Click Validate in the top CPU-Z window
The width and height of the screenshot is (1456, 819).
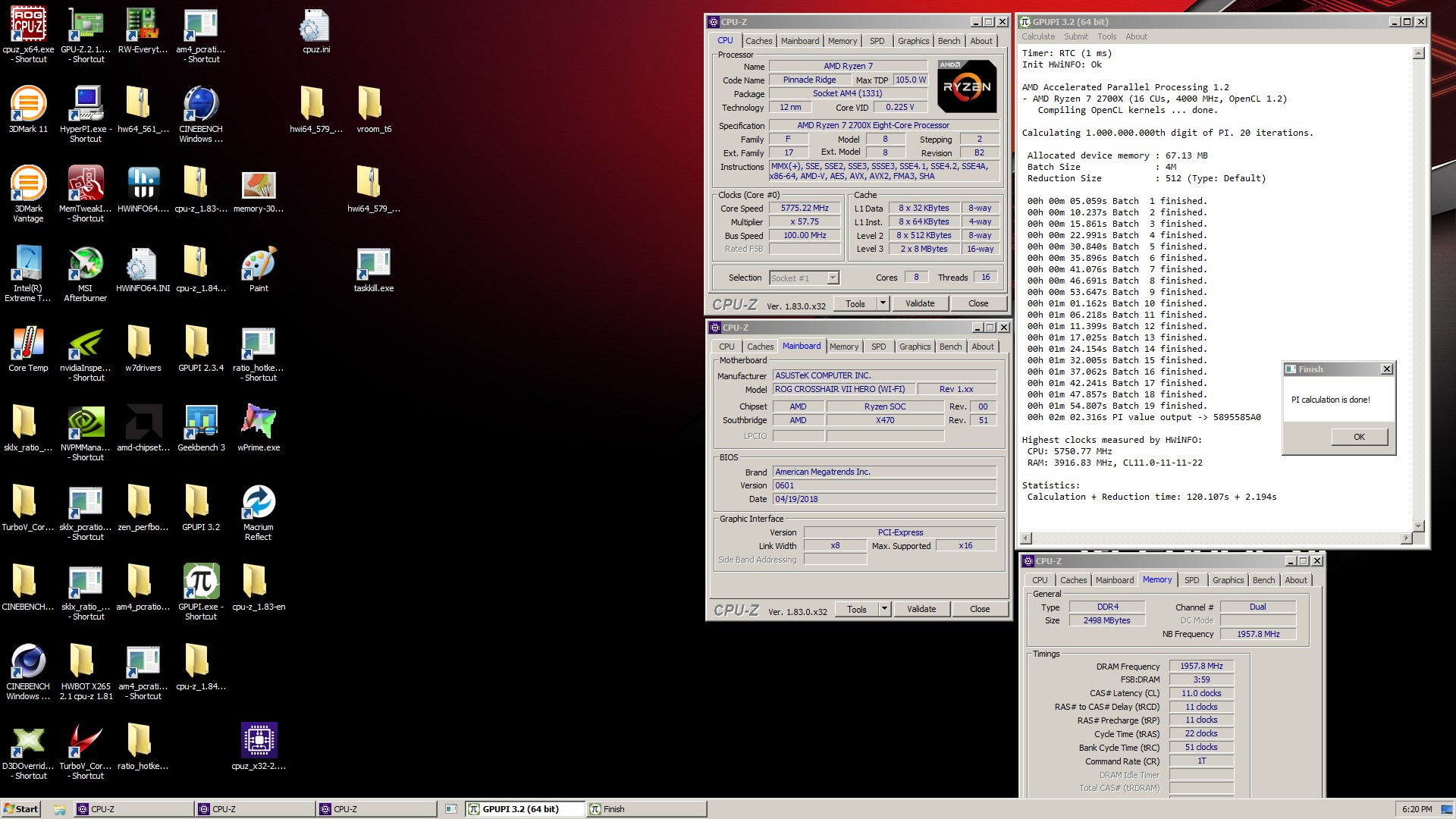[x=920, y=303]
